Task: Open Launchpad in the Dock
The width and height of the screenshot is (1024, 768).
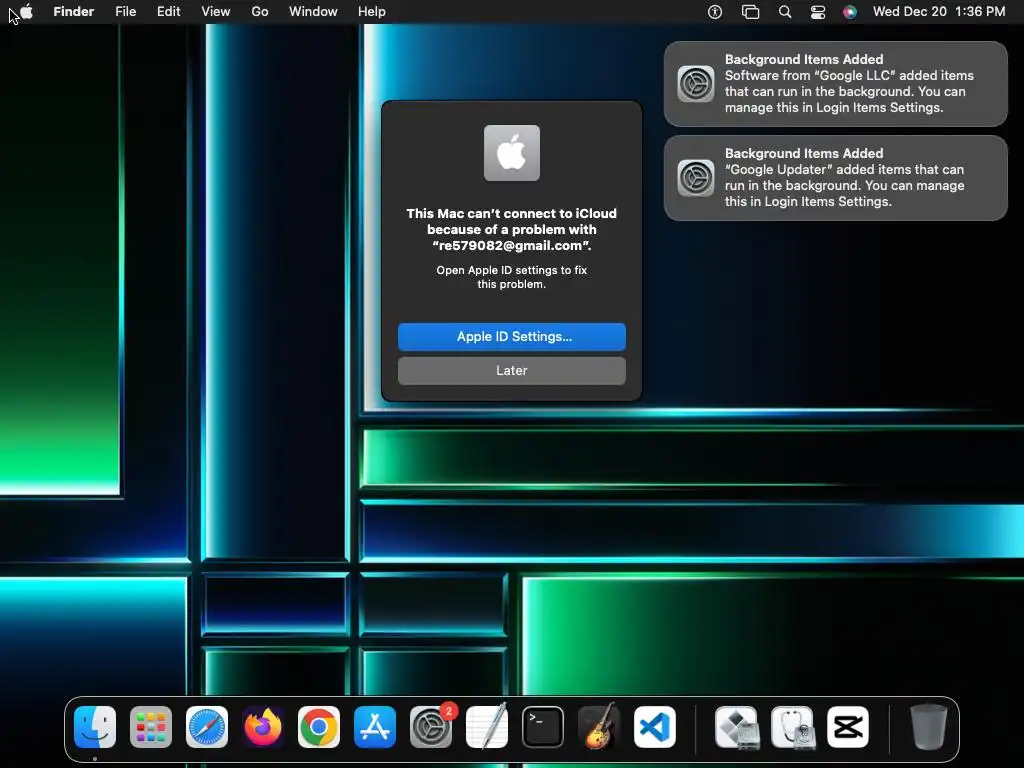Action: click(x=151, y=727)
